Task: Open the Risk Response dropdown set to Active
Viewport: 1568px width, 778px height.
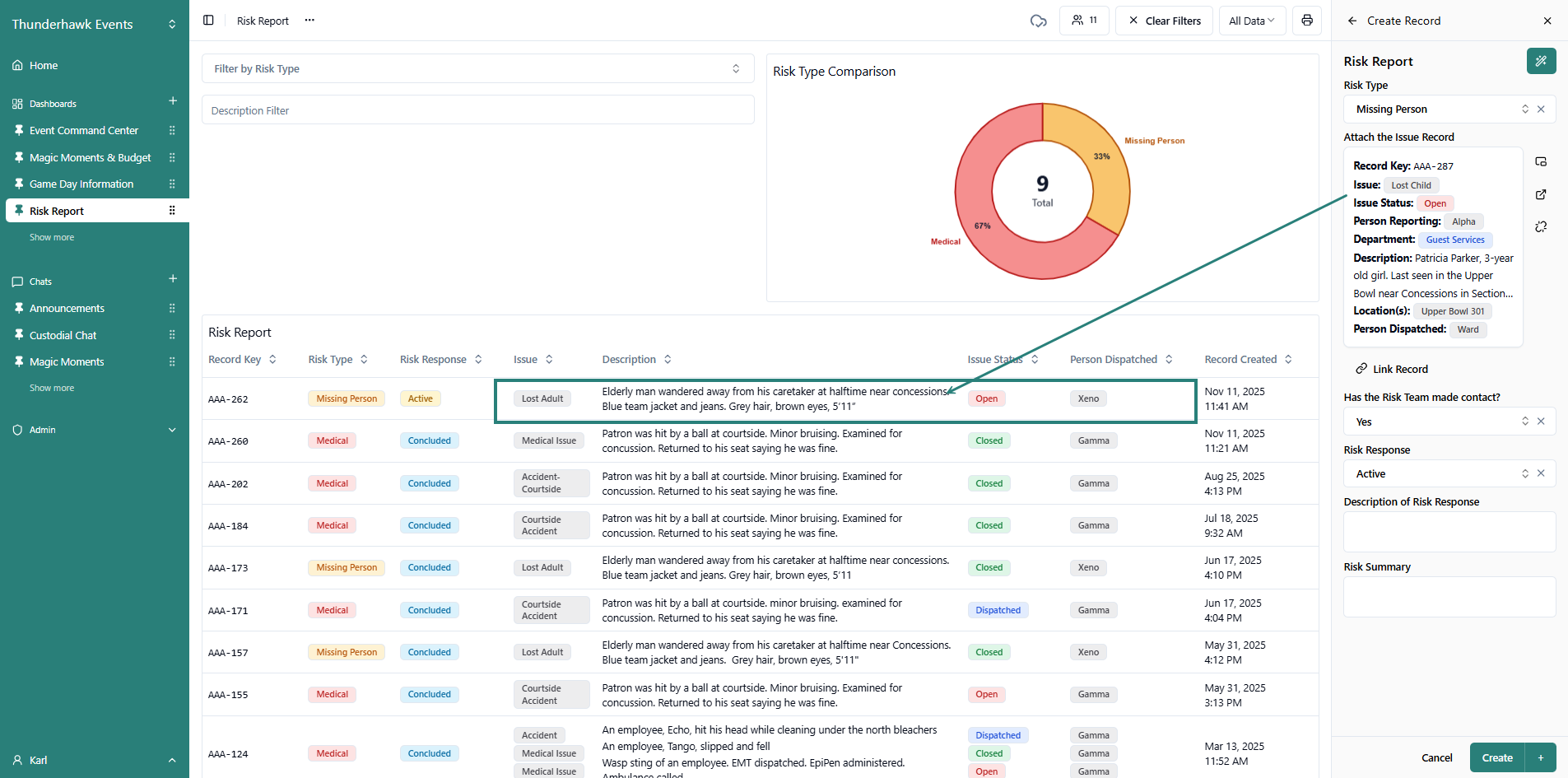Action: 1449,474
